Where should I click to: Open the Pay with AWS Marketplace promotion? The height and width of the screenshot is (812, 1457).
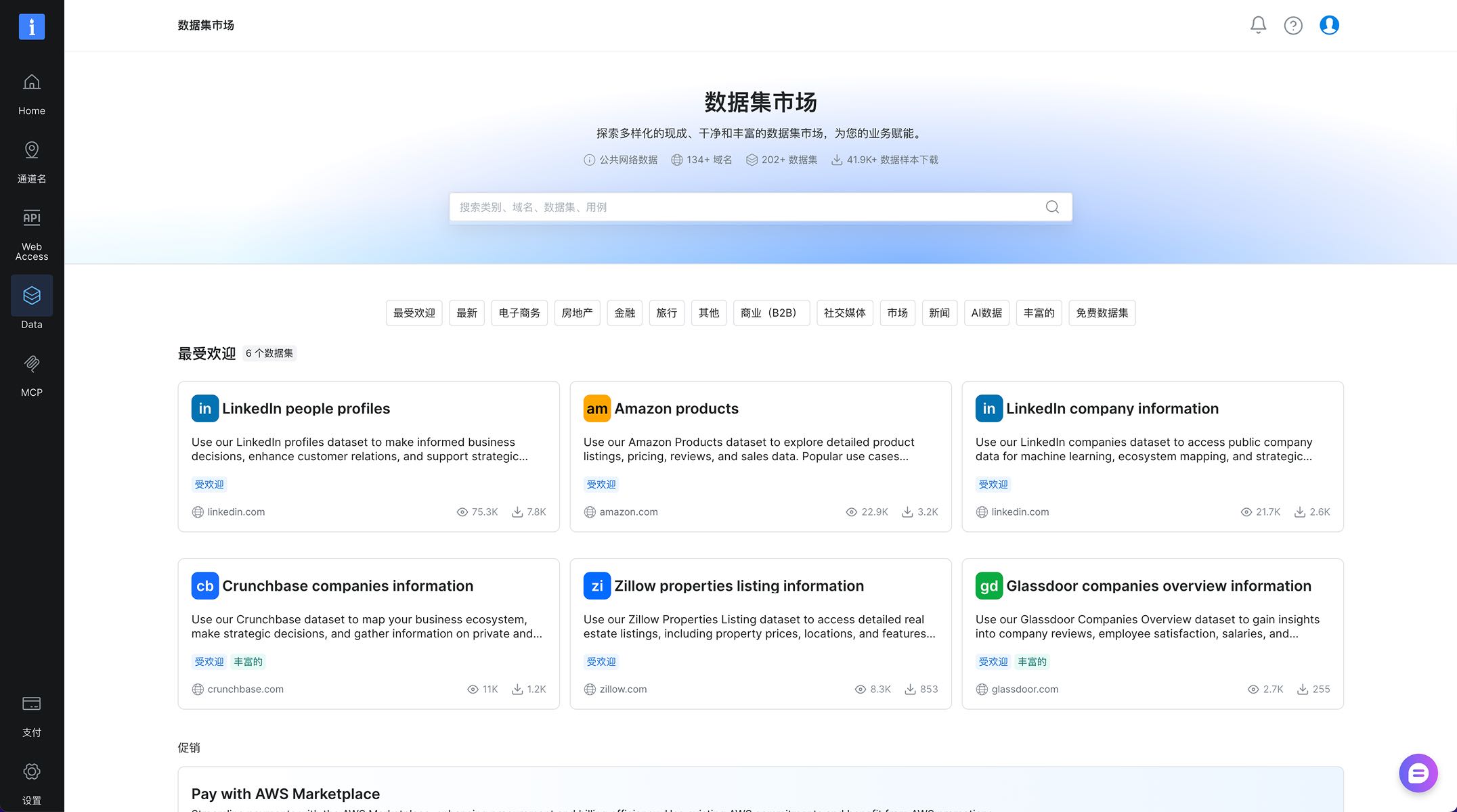[x=760, y=789]
